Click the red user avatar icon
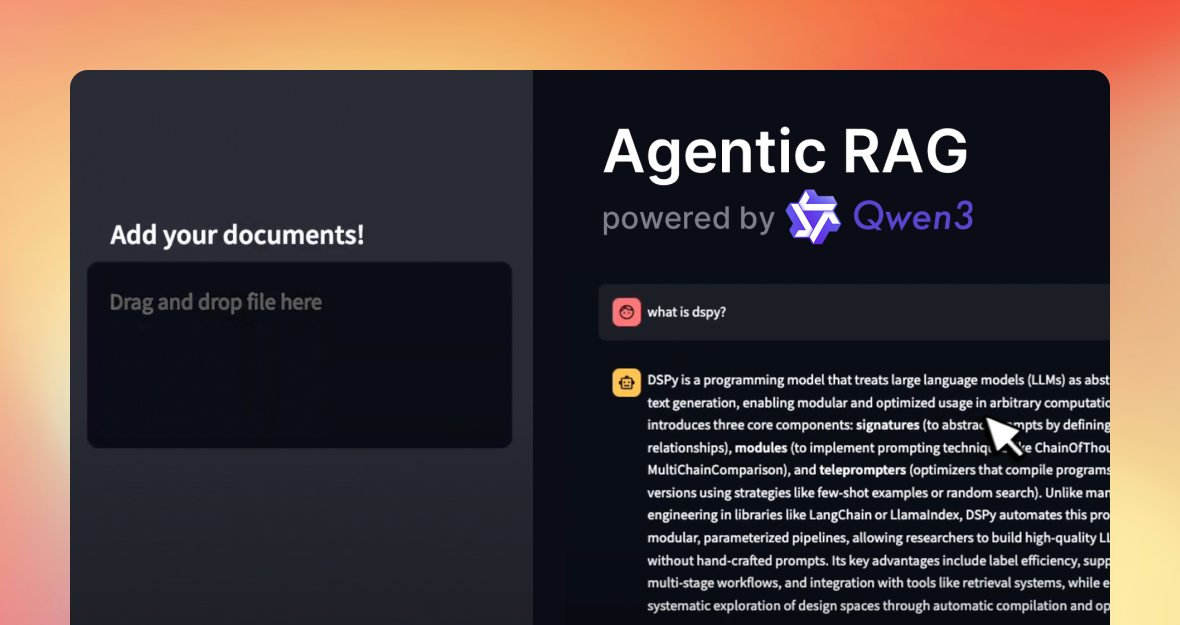1180x625 pixels. (x=626, y=312)
